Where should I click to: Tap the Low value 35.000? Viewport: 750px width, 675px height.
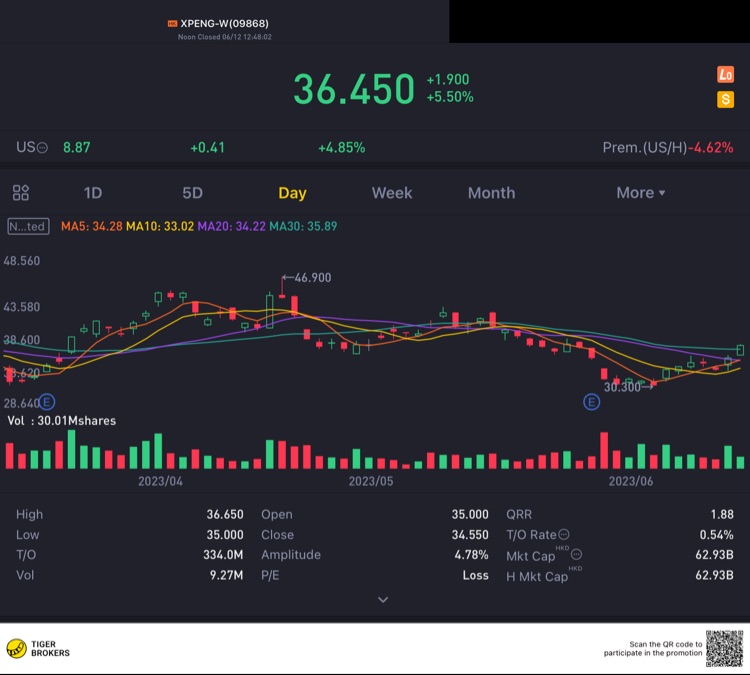[x=225, y=534]
